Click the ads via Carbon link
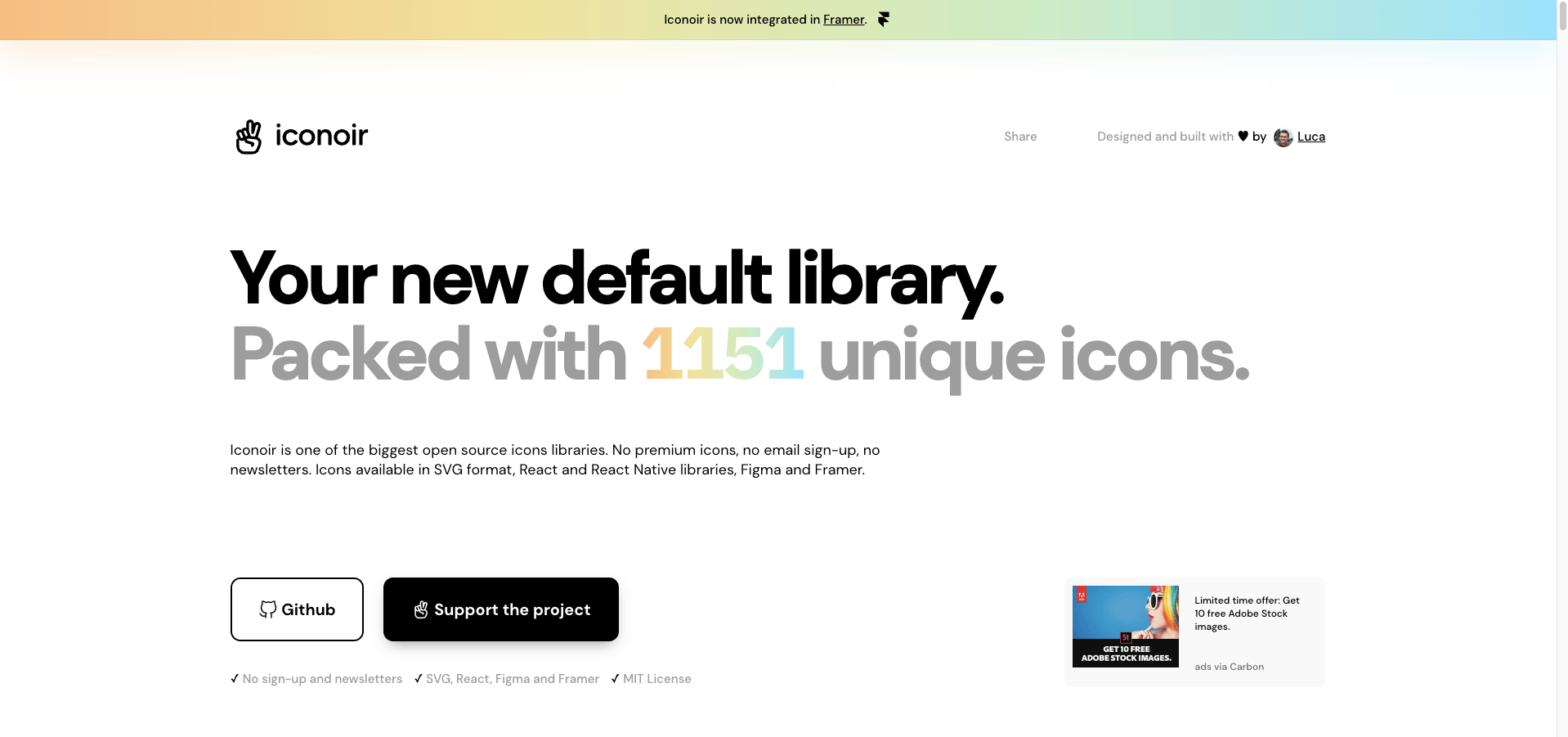1568x737 pixels. 1229,667
